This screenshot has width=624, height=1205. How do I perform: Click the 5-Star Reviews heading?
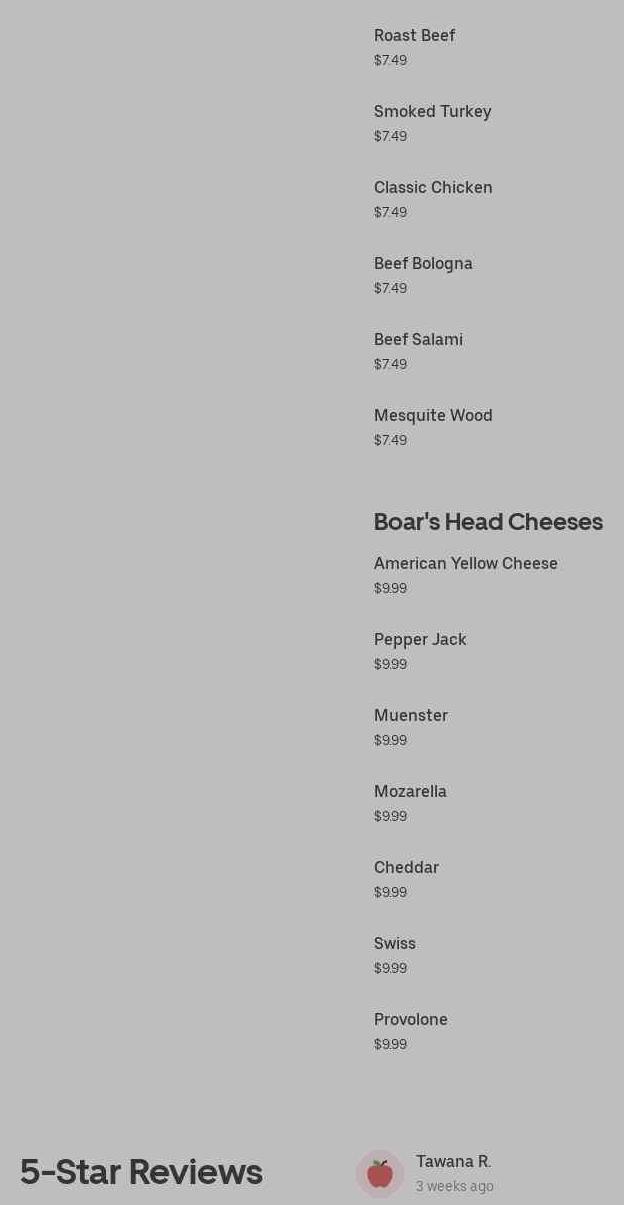coord(141,1172)
